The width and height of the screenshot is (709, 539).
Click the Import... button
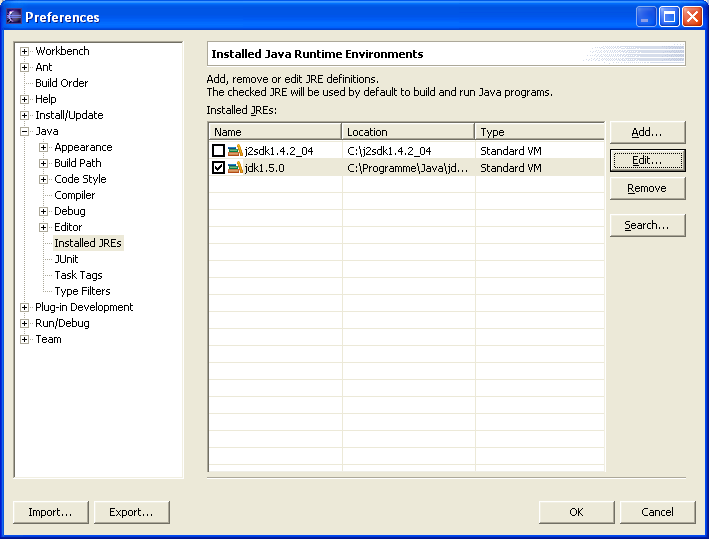click(51, 512)
